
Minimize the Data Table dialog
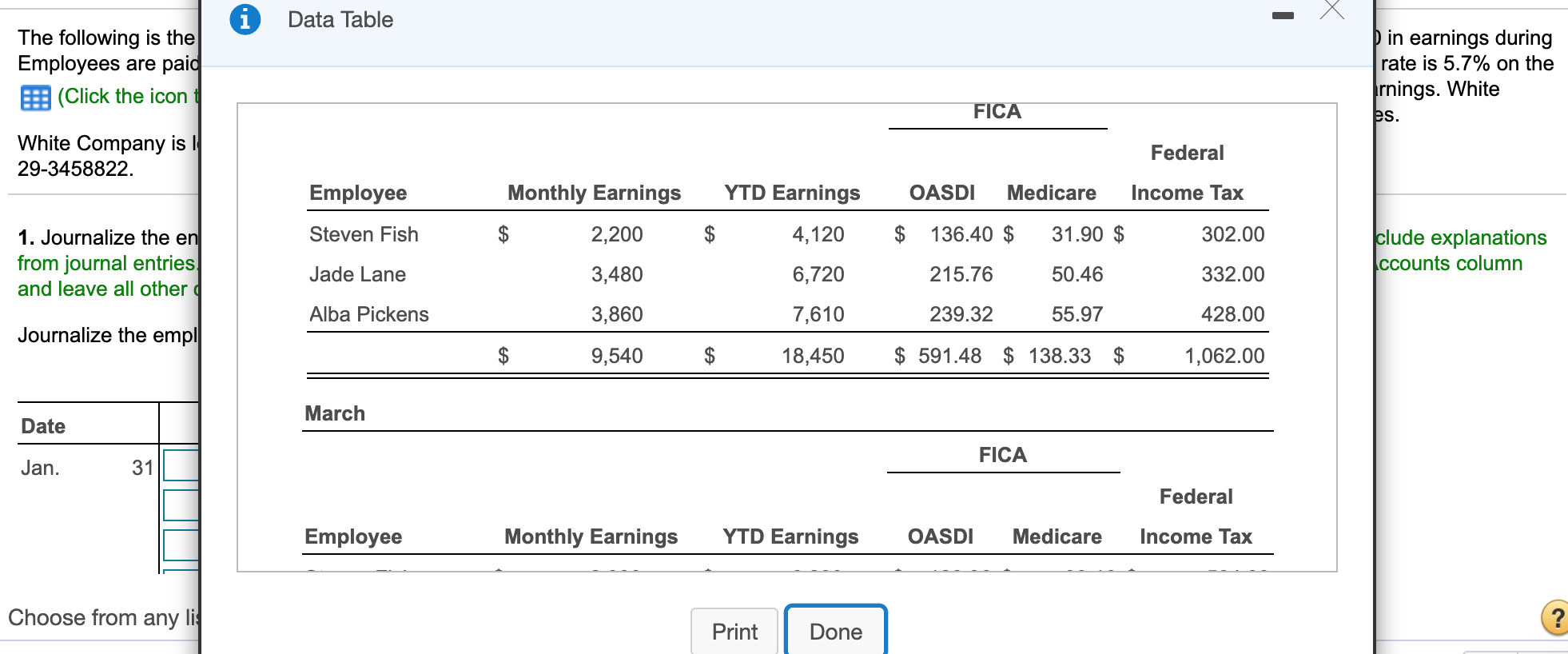[x=1283, y=16]
